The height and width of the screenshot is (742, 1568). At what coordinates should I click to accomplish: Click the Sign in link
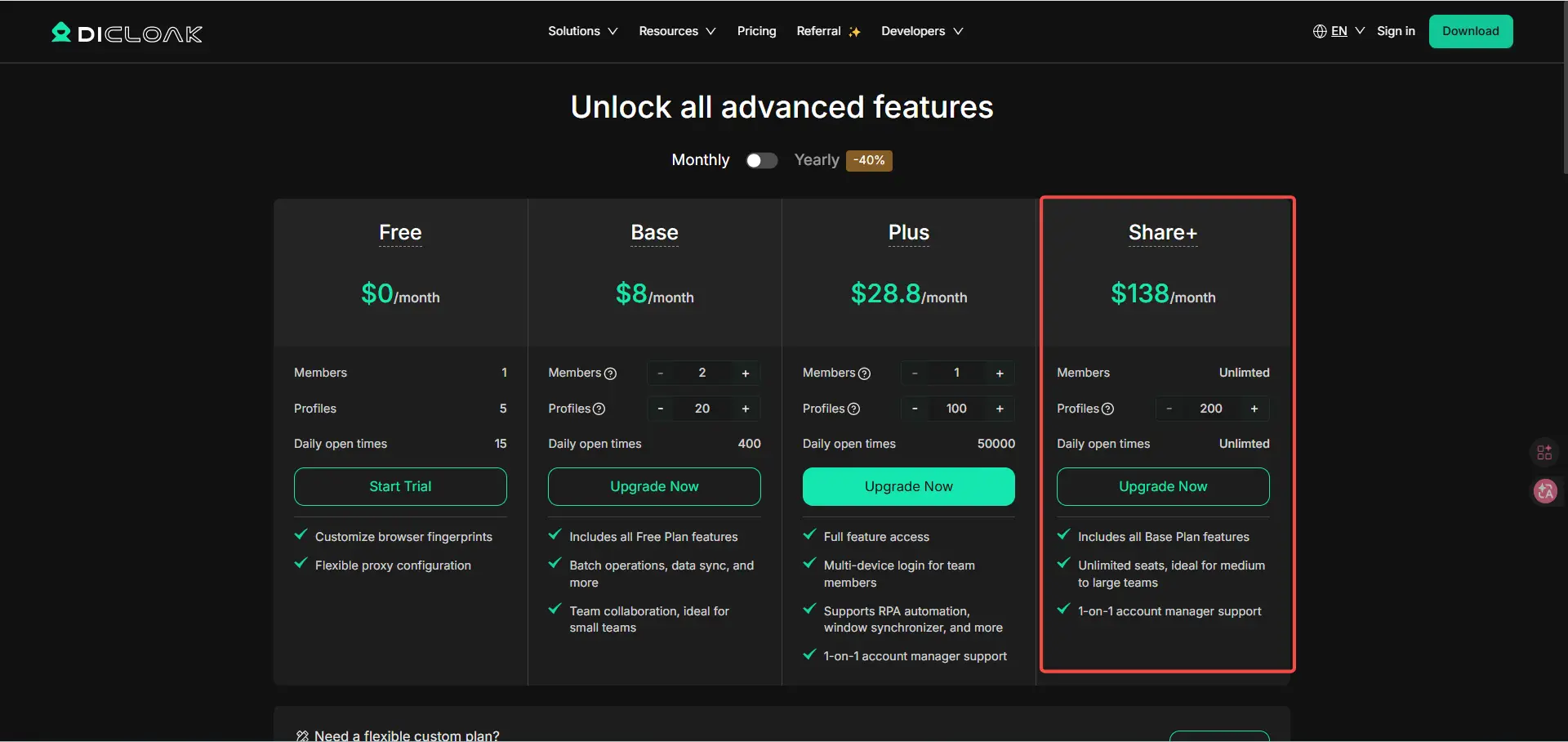(x=1396, y=31)
